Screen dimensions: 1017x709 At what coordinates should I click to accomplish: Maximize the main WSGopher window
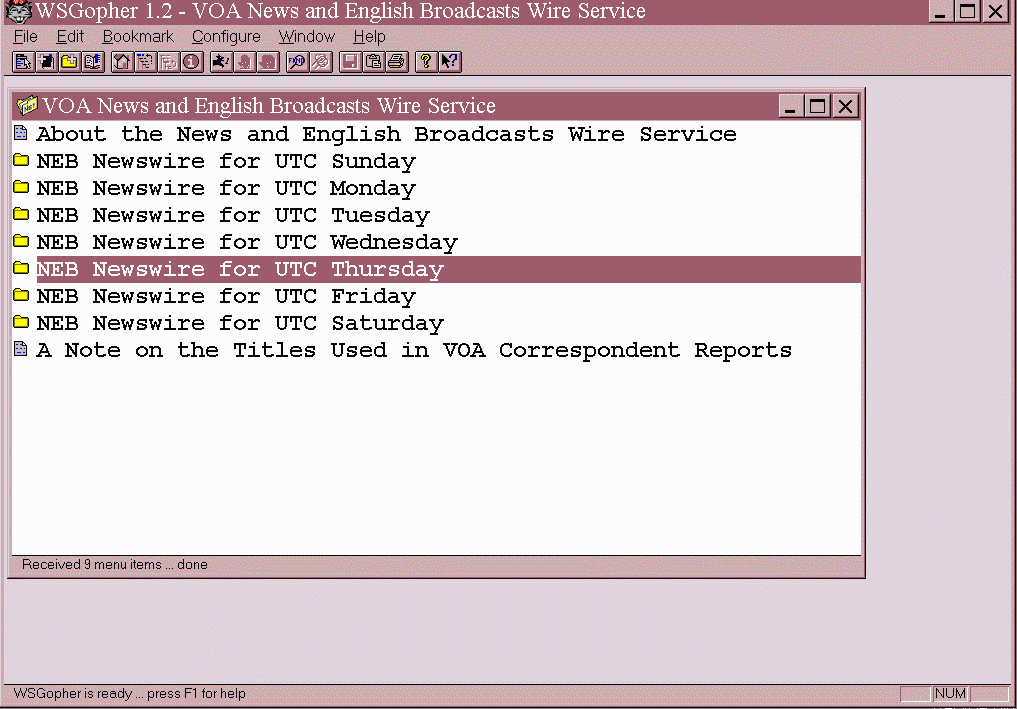[967, 12]
